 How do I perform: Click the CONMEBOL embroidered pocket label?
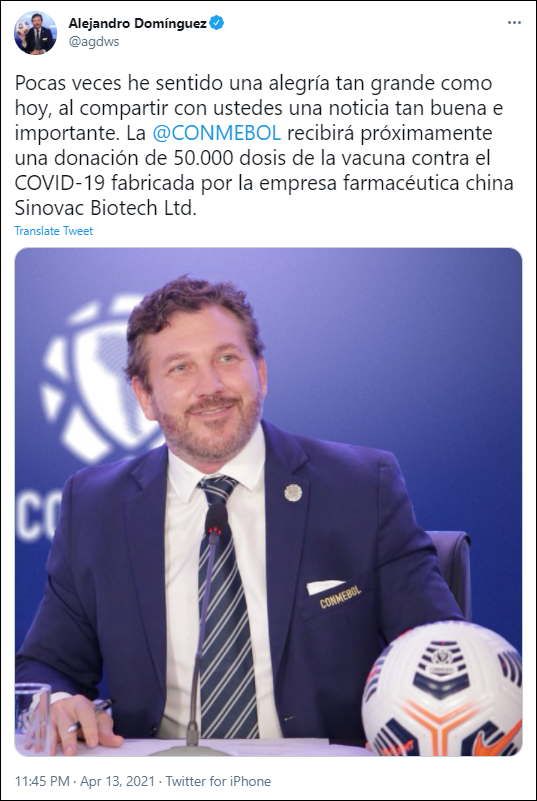point(340,597)
